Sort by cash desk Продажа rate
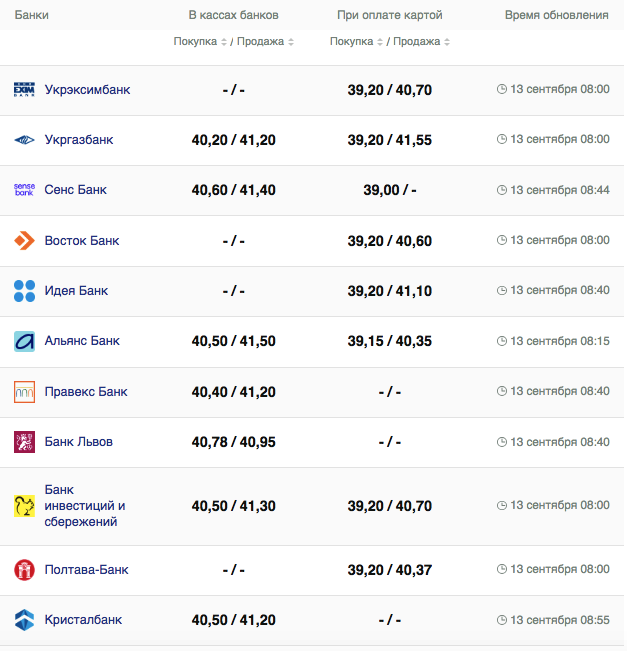The width and height of the screenshot is (627, 651). point(265,42)
